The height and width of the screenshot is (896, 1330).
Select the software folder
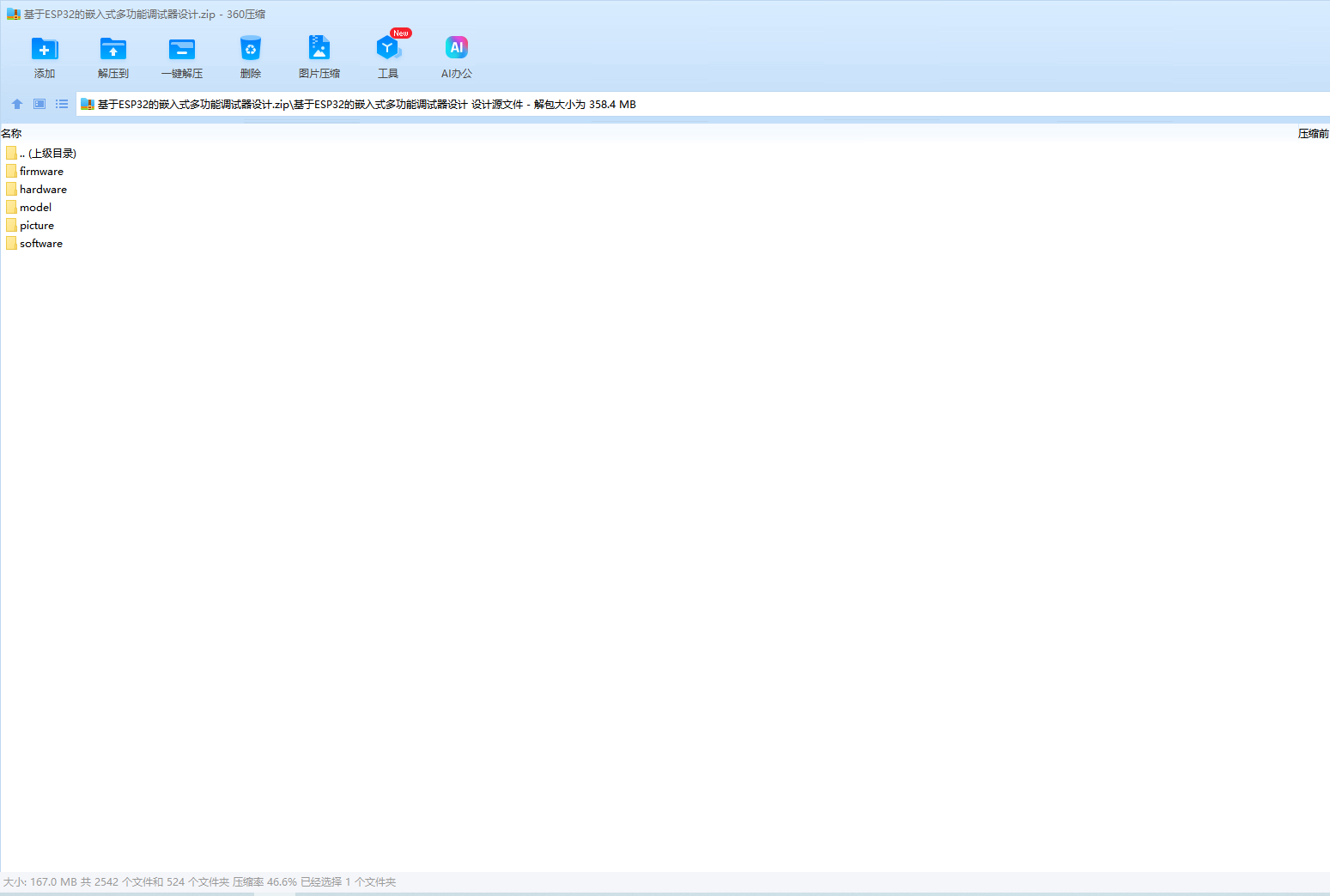coord(41,244)
